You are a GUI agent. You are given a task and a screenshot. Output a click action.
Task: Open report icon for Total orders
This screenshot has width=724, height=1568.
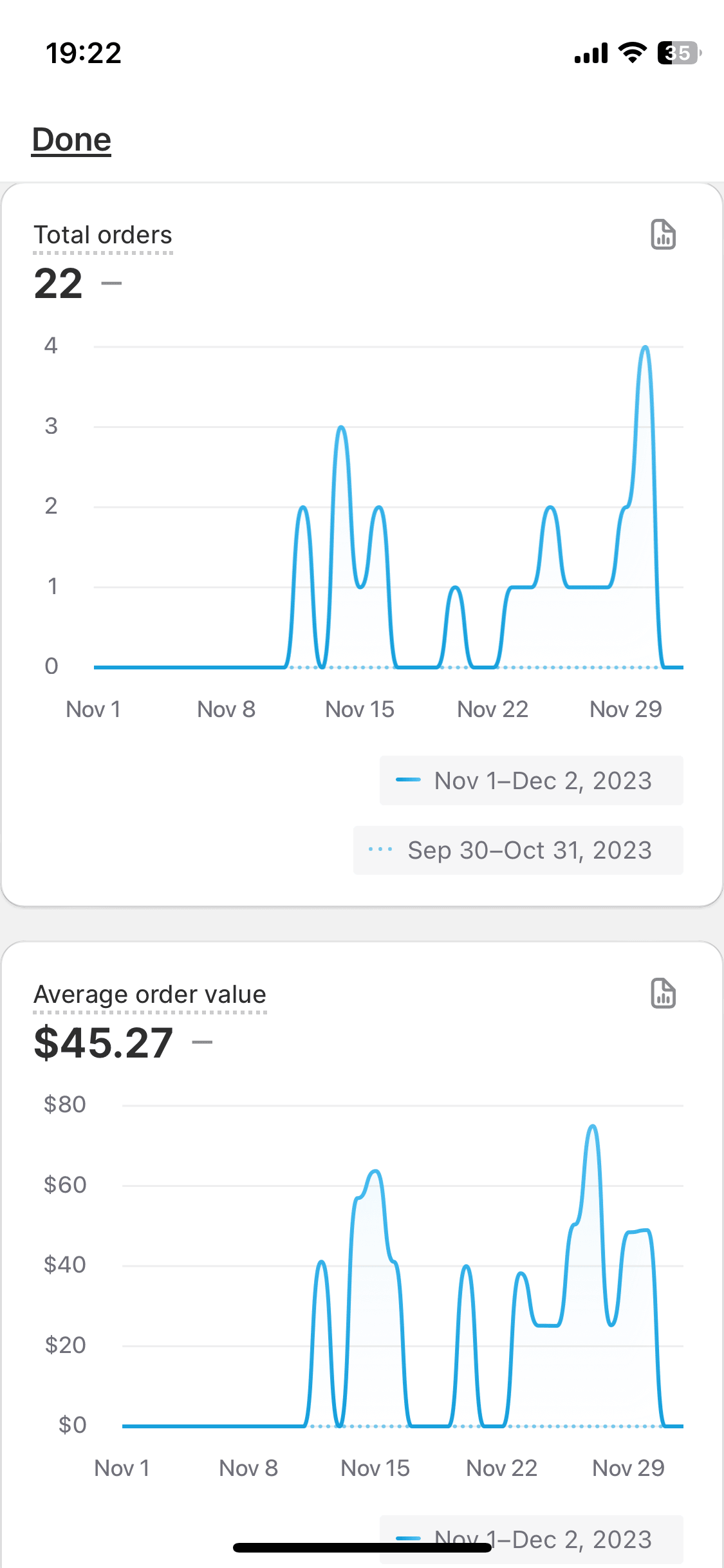click(663, 234)
